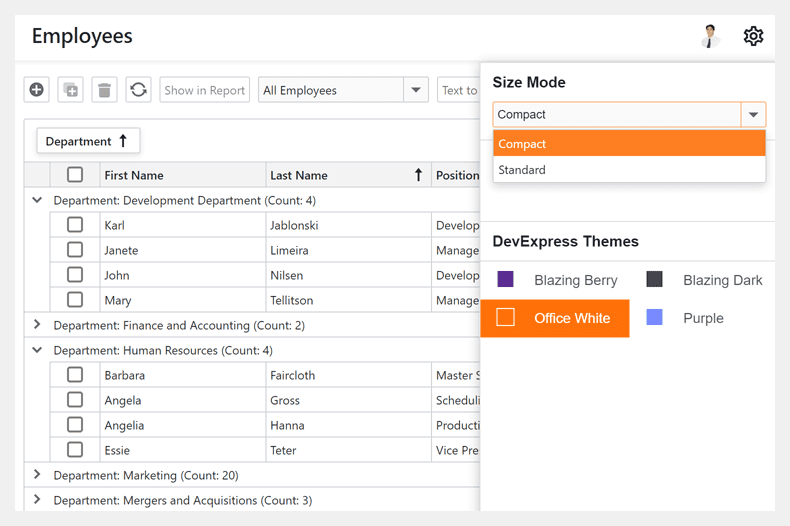Click the Delete trash can icon
Viewport: 790px width, 526px height.
coord(105,90)
